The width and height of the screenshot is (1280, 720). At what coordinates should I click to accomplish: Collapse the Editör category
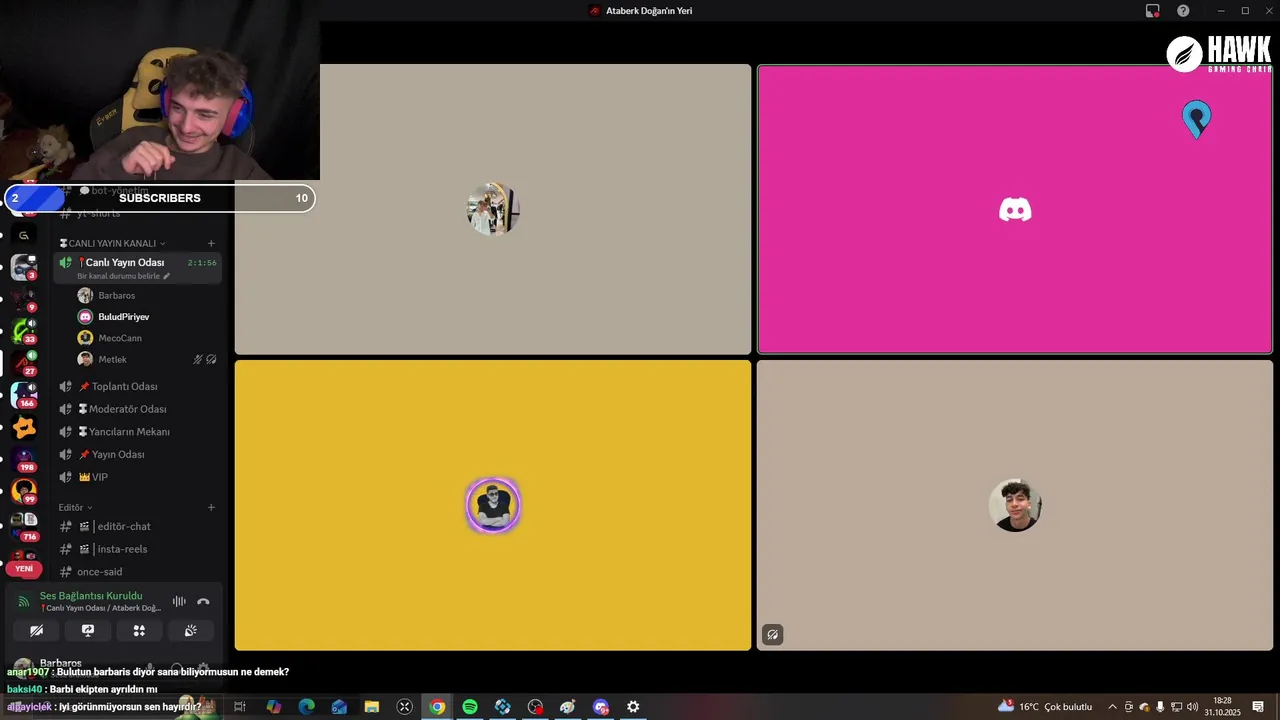tap(75, 507)
